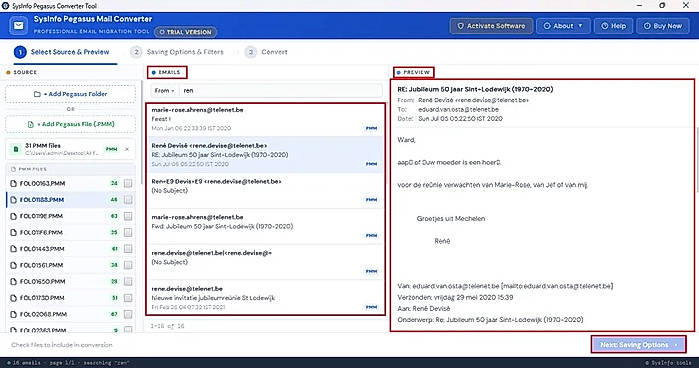This screenshot has width=699, height=368.
Task: Click the file icon beside FOL00163.PMM
Action: coord(13,183)
